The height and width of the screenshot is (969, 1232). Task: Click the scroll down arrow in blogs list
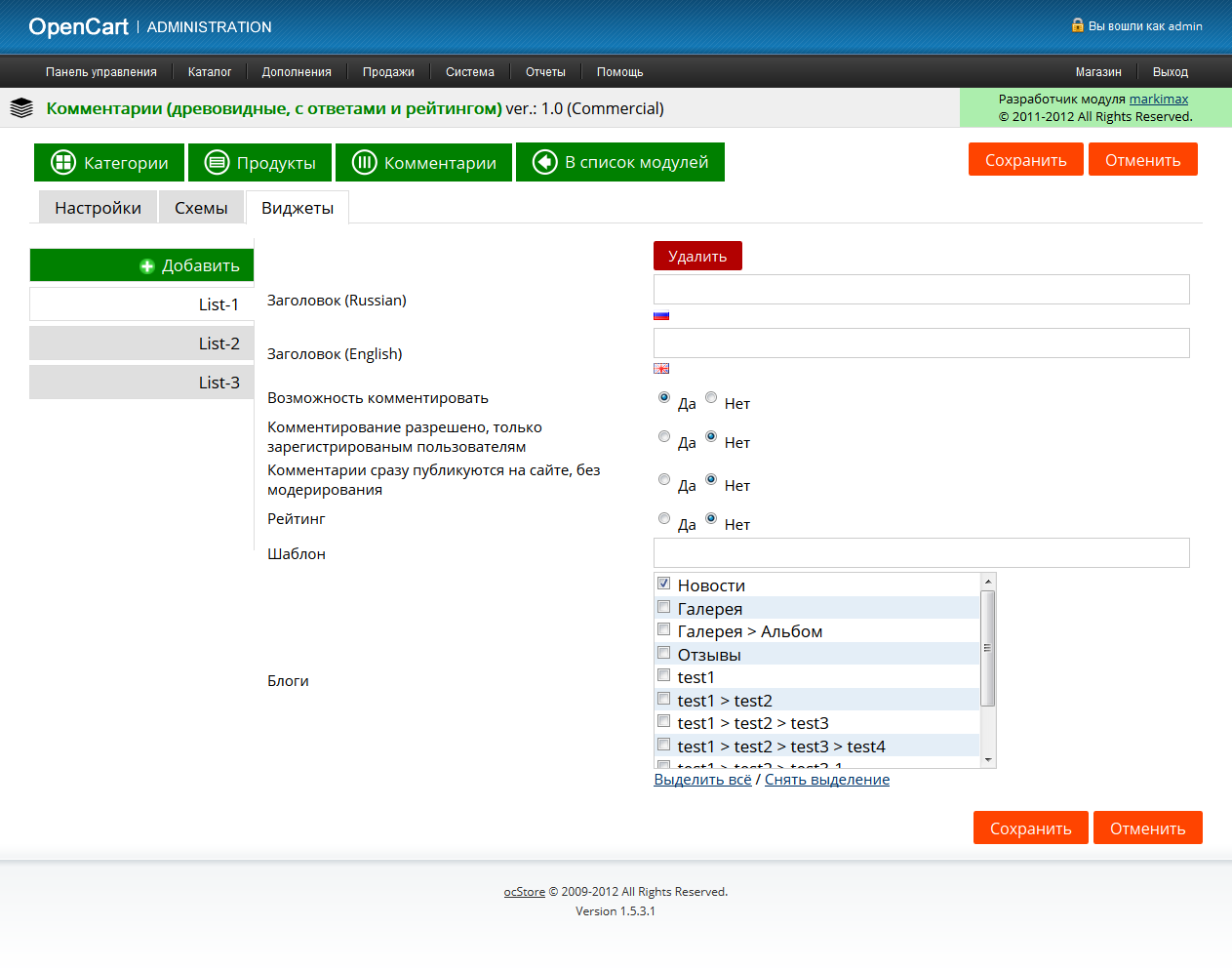(x=988, y=759)
